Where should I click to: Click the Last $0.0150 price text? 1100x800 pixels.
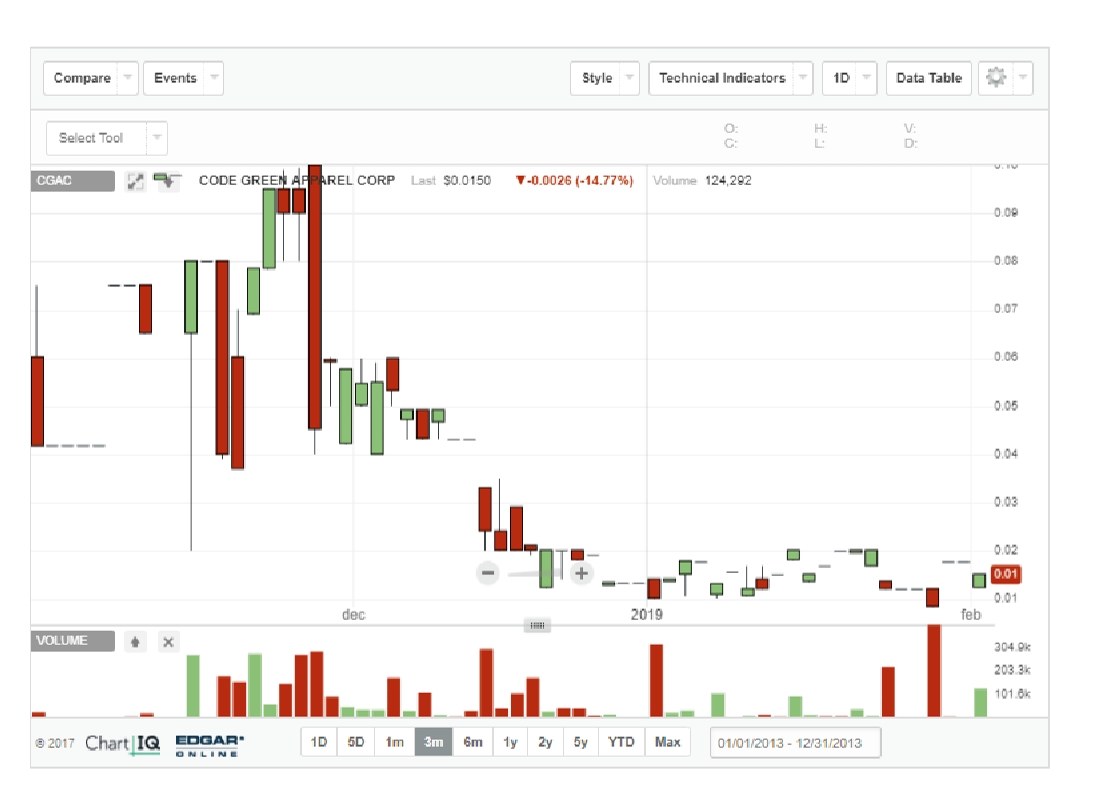point(451,180)
